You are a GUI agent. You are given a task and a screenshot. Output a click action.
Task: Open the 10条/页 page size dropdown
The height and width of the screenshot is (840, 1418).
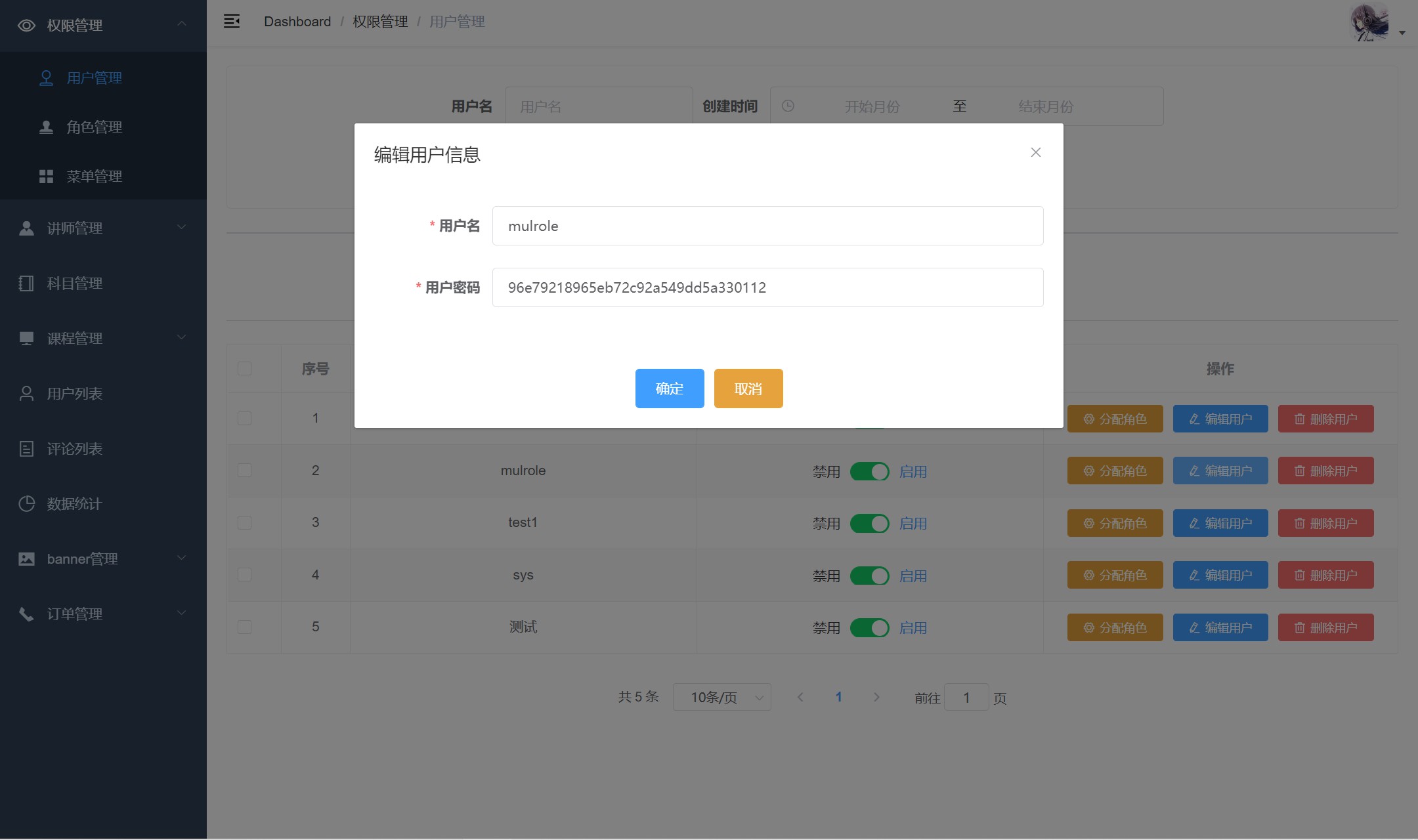721,698
